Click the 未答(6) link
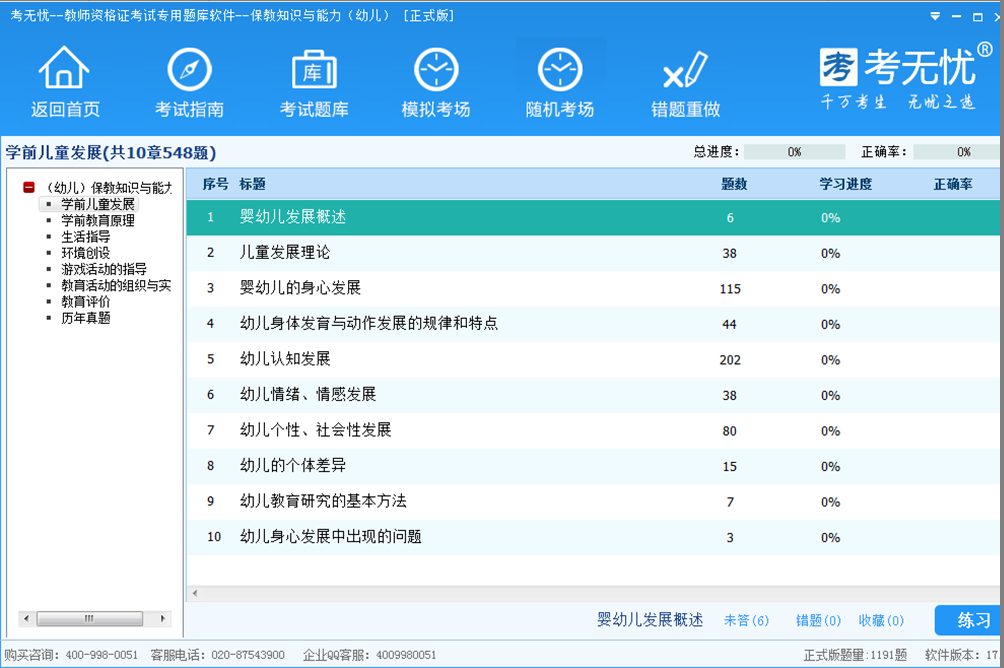The width and height of the screenshot is (1004, 668). coord(746,621)
